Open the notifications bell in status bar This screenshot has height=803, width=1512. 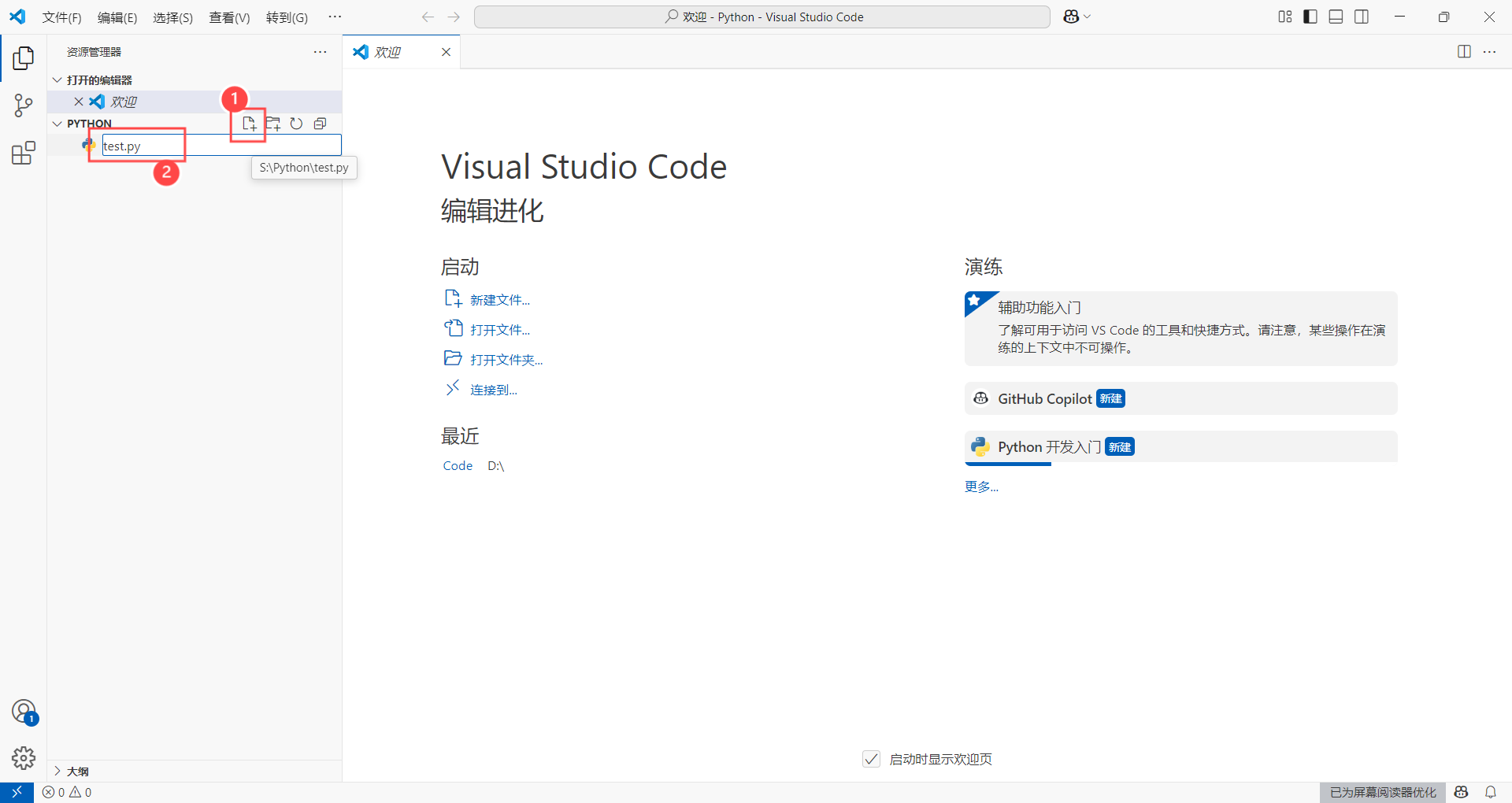1490,792
